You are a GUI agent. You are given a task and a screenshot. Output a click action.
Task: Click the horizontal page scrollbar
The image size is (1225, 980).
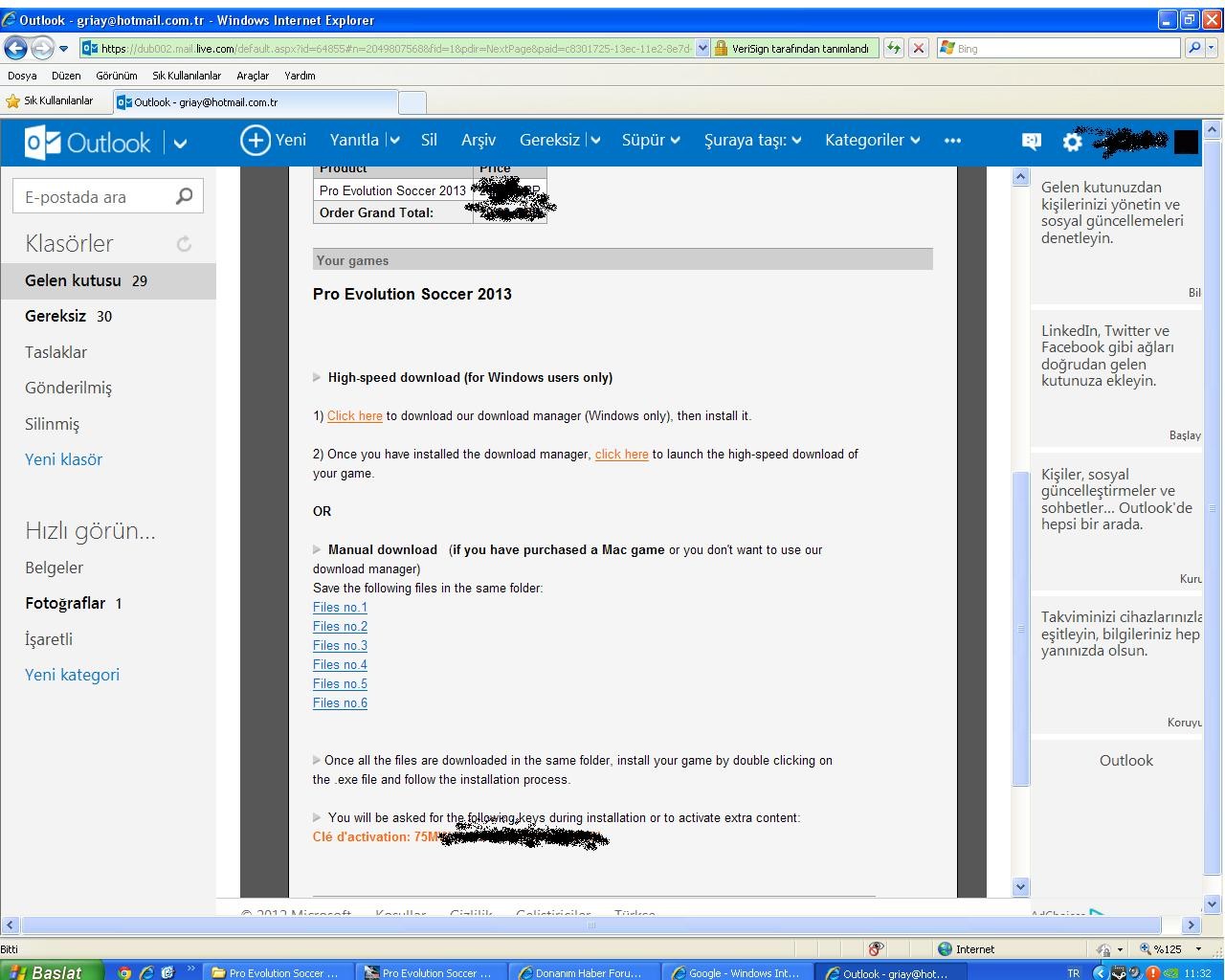click(590, 924)
